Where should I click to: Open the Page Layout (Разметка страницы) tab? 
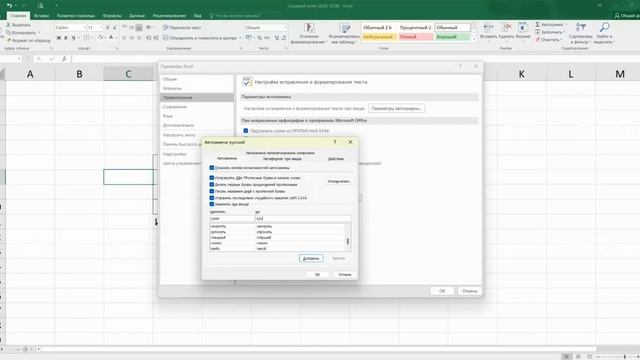(76, 16)
